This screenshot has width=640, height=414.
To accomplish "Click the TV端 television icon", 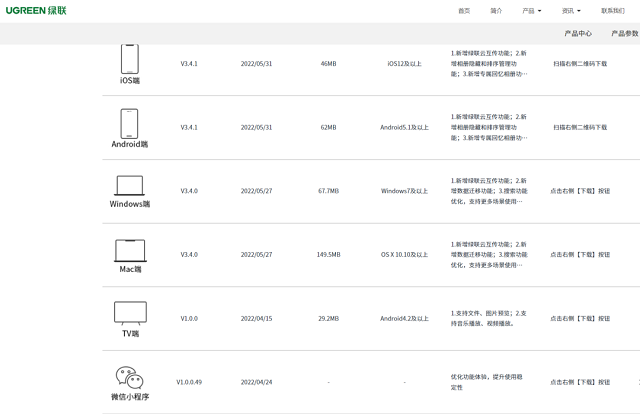I will click(x=130, y=313).
